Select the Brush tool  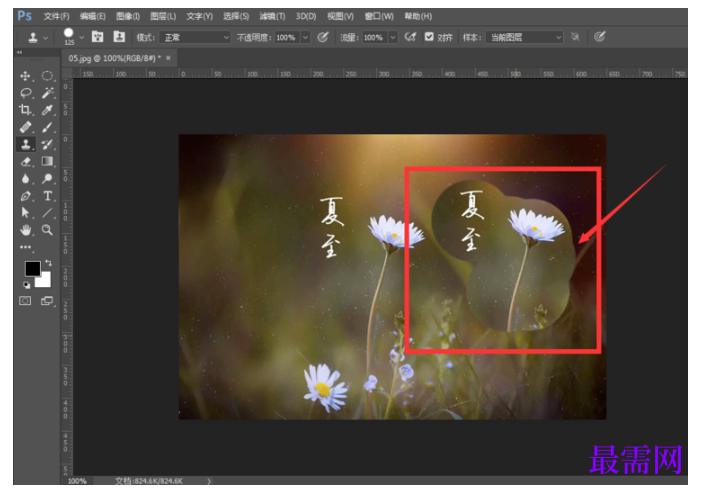tap(47, 127)
